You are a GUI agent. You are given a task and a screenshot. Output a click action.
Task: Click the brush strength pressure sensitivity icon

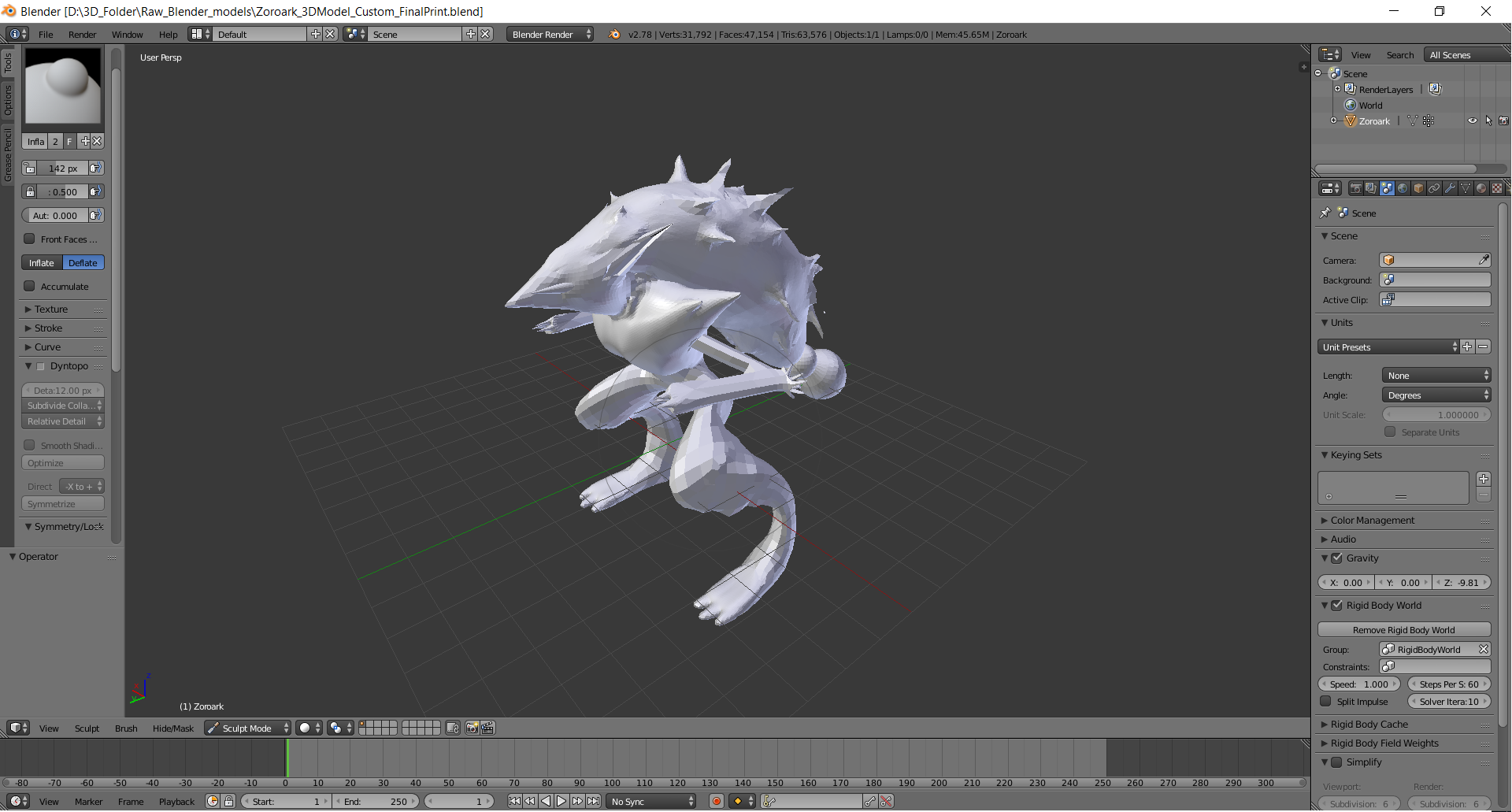pos(95,191)
